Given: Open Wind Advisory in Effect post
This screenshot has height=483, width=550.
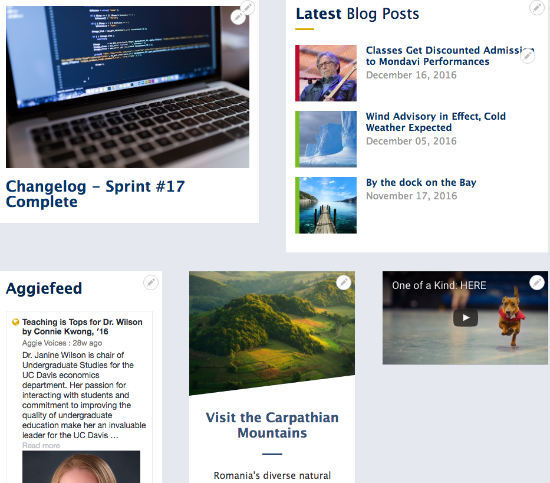Looking at the screenshot, I should (436, 122).
